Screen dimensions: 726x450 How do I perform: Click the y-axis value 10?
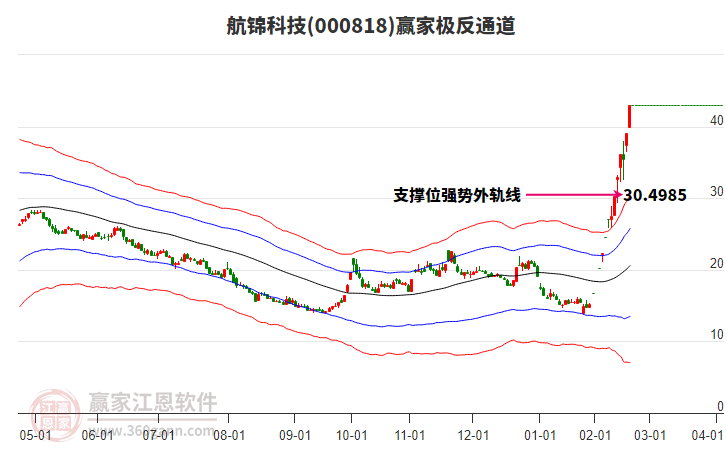click(717, 335)
